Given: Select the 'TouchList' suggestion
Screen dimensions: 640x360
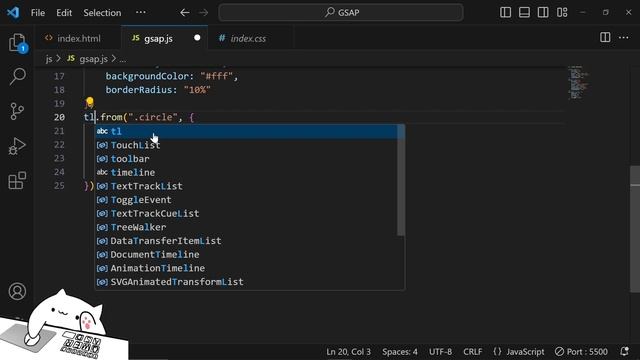Looking at the screenshot, I should [246, 145].
